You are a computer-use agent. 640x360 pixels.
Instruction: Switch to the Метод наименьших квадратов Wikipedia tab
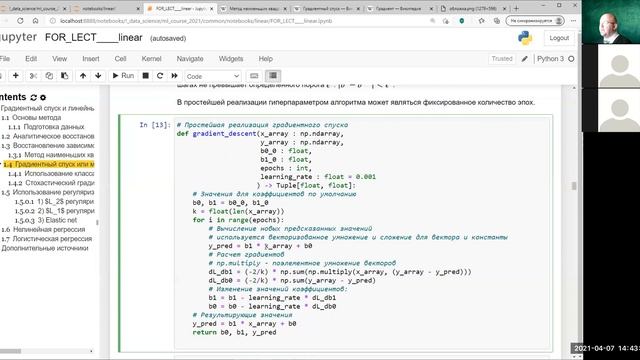[x=253, y=8]
